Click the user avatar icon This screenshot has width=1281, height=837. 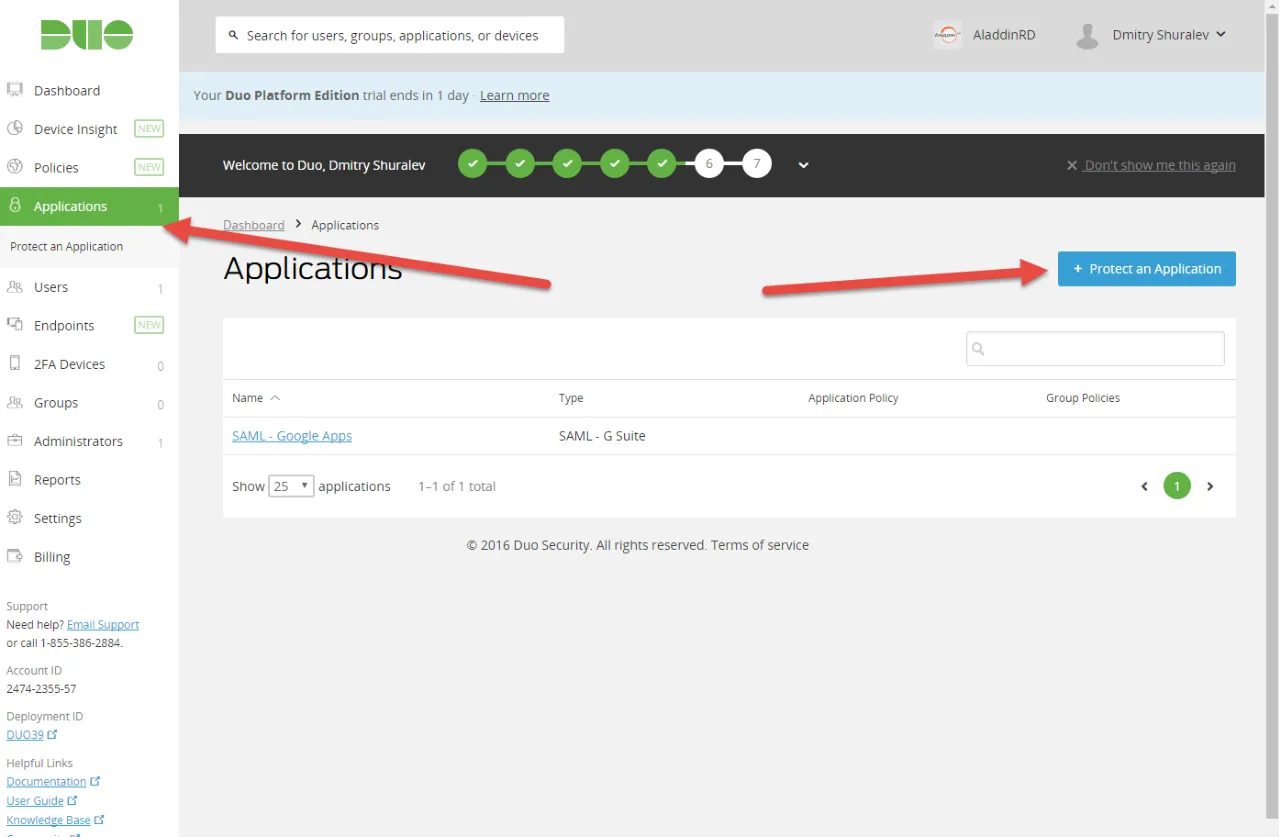tap(1087, 36)
